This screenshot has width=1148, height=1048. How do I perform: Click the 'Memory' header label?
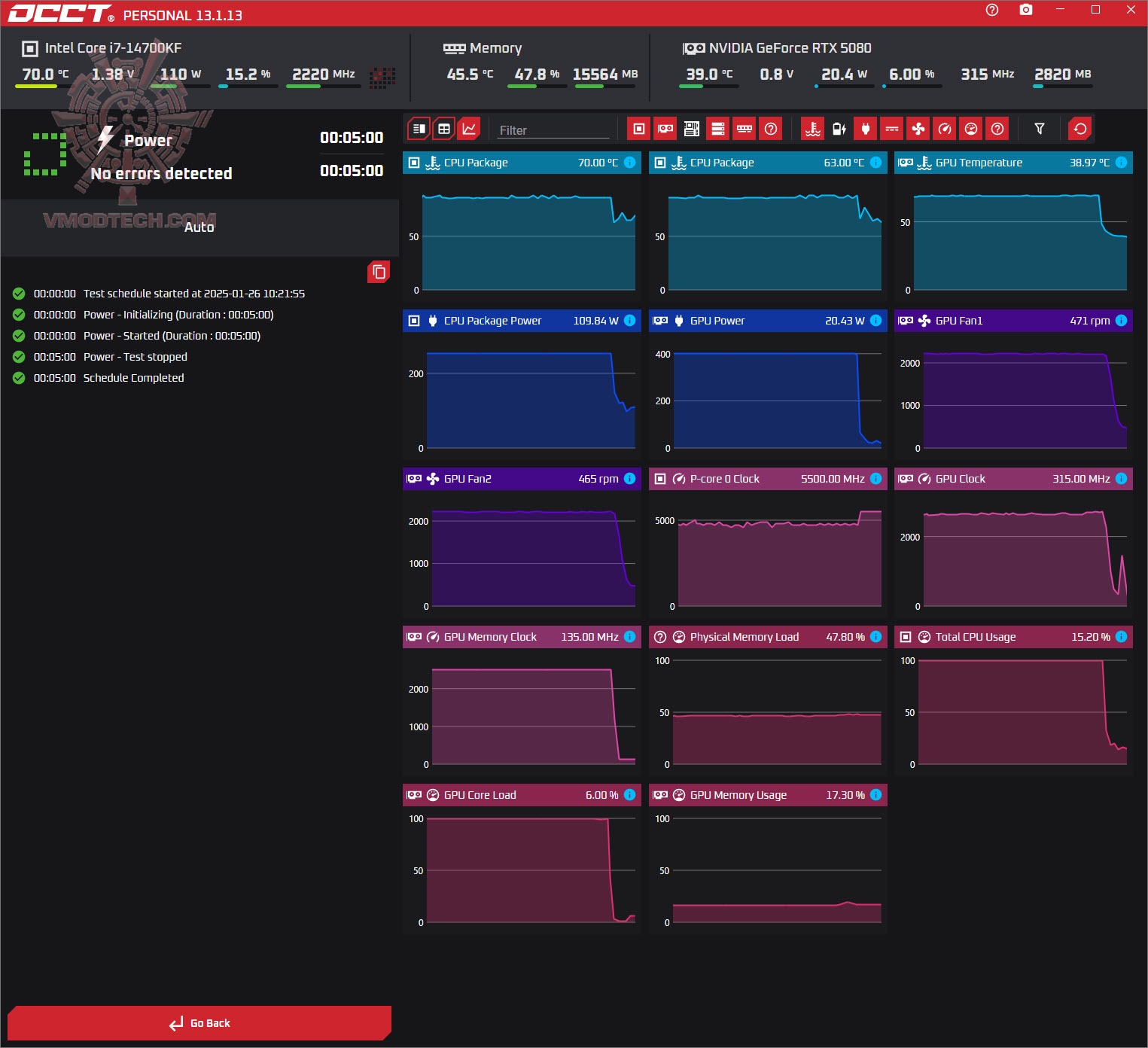[x=495, y=48]
